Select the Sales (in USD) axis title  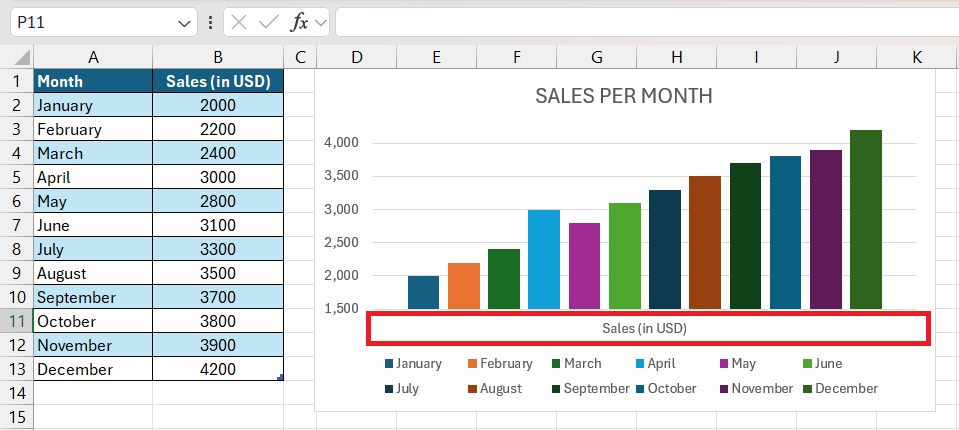645,328
